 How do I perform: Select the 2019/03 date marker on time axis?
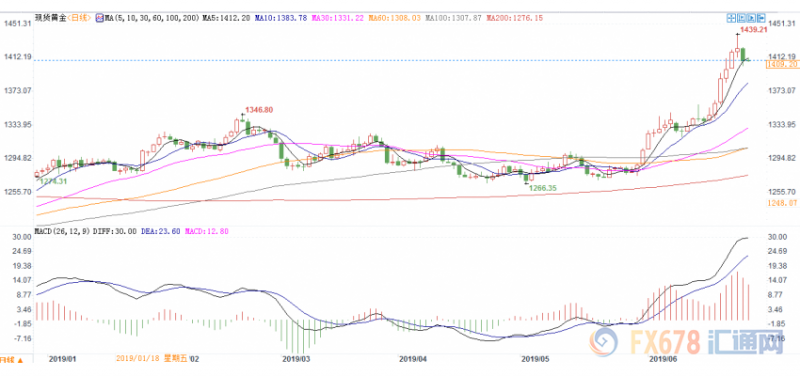[296, 359]
